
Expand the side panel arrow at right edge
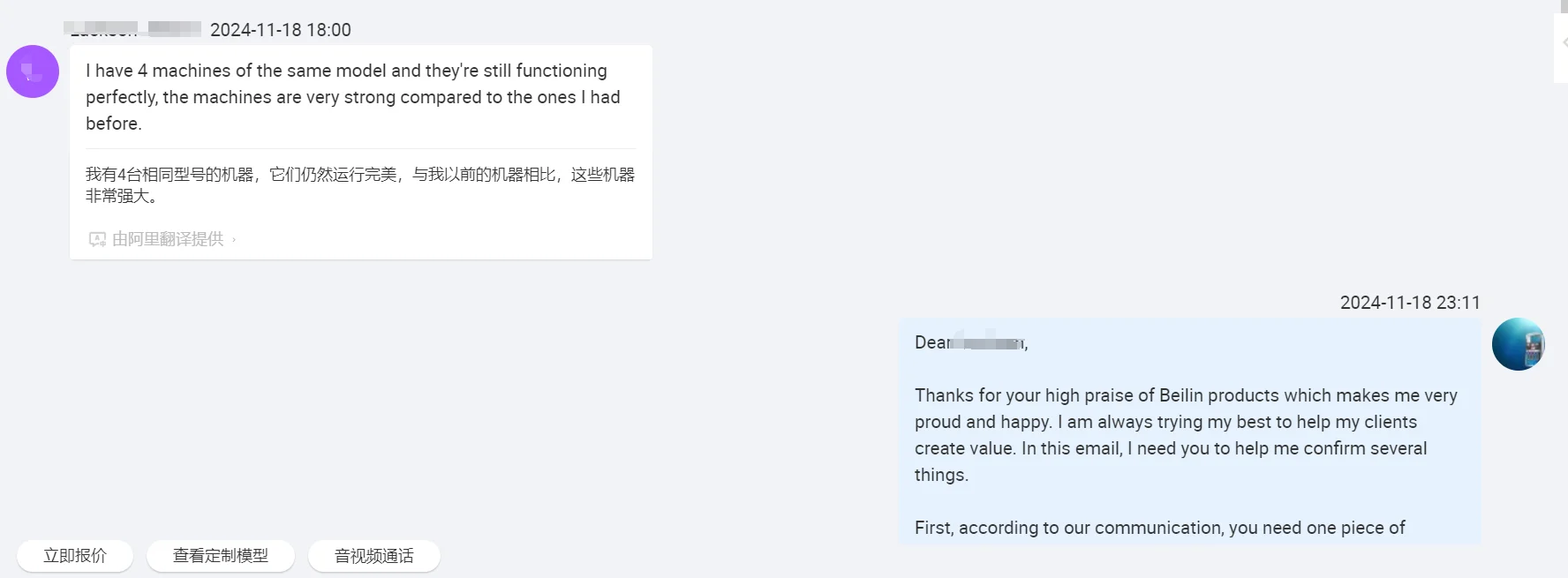pos(1563,42)
